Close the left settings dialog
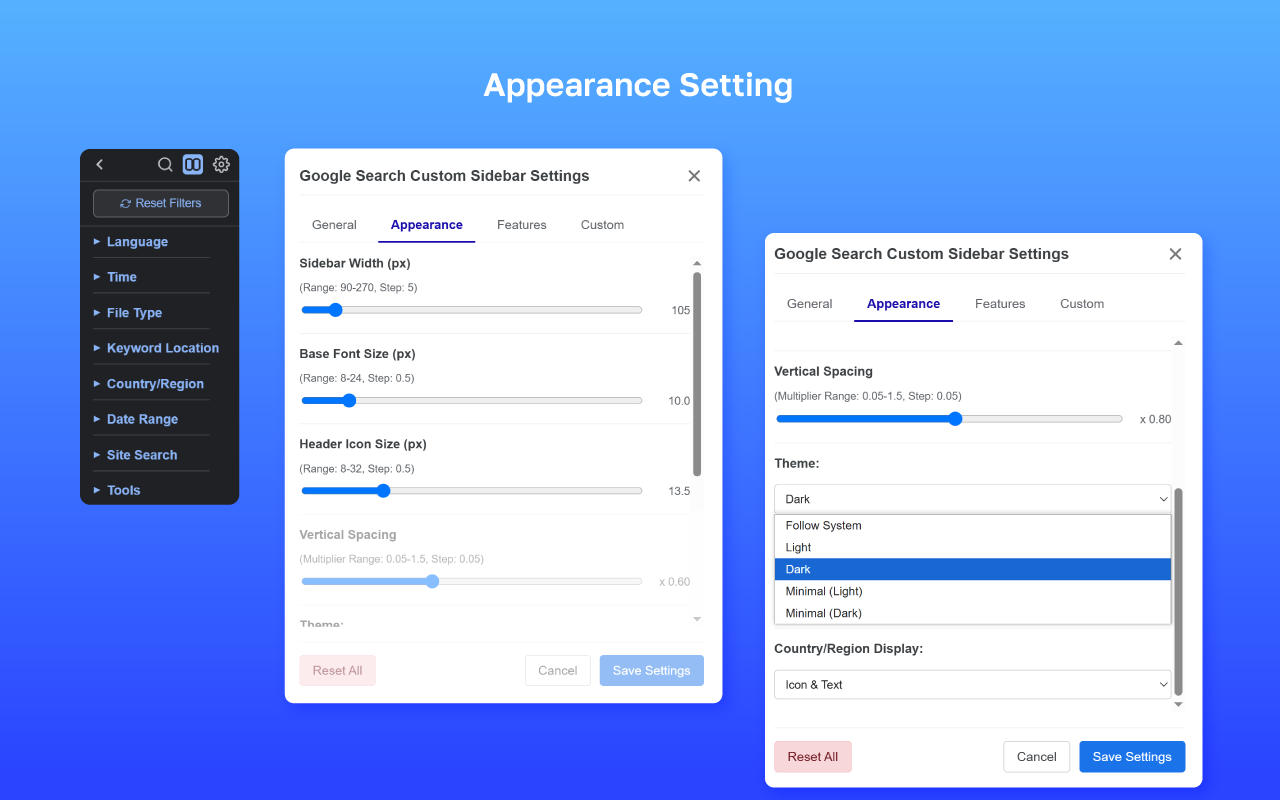This screenshot has height=800, width=1280. pyautogui.click(x=694, y=176)
